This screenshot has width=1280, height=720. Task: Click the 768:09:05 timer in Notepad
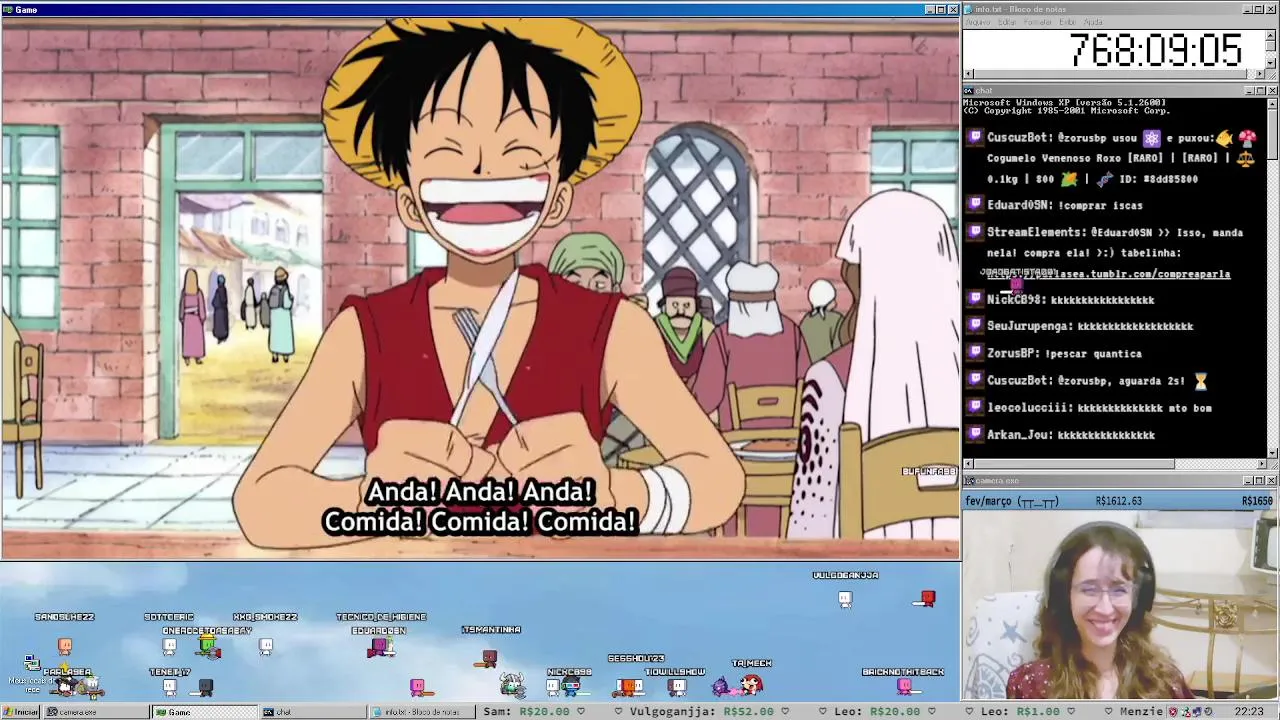1155,50
